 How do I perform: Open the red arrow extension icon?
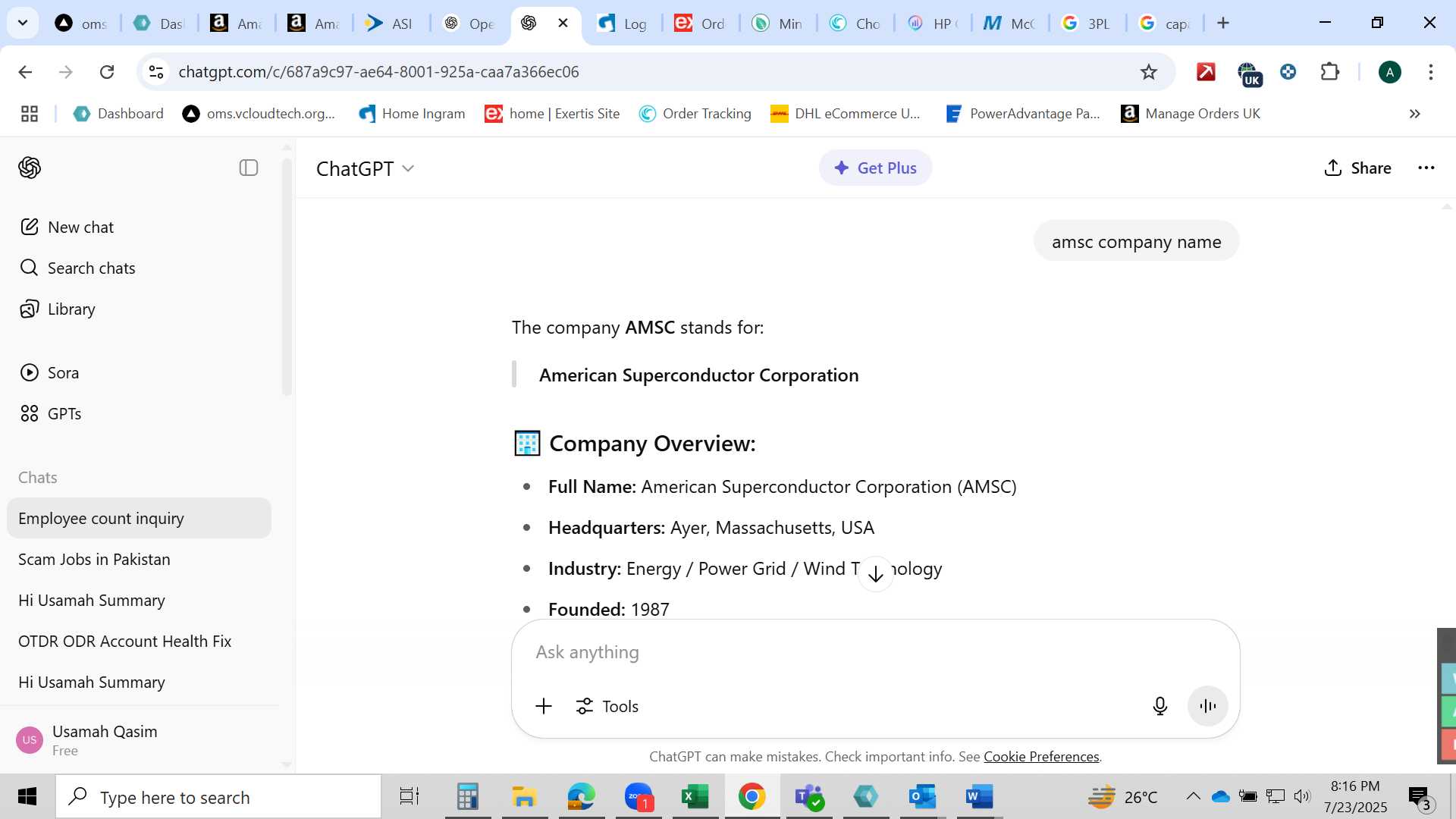click(x=1206, y=72)
